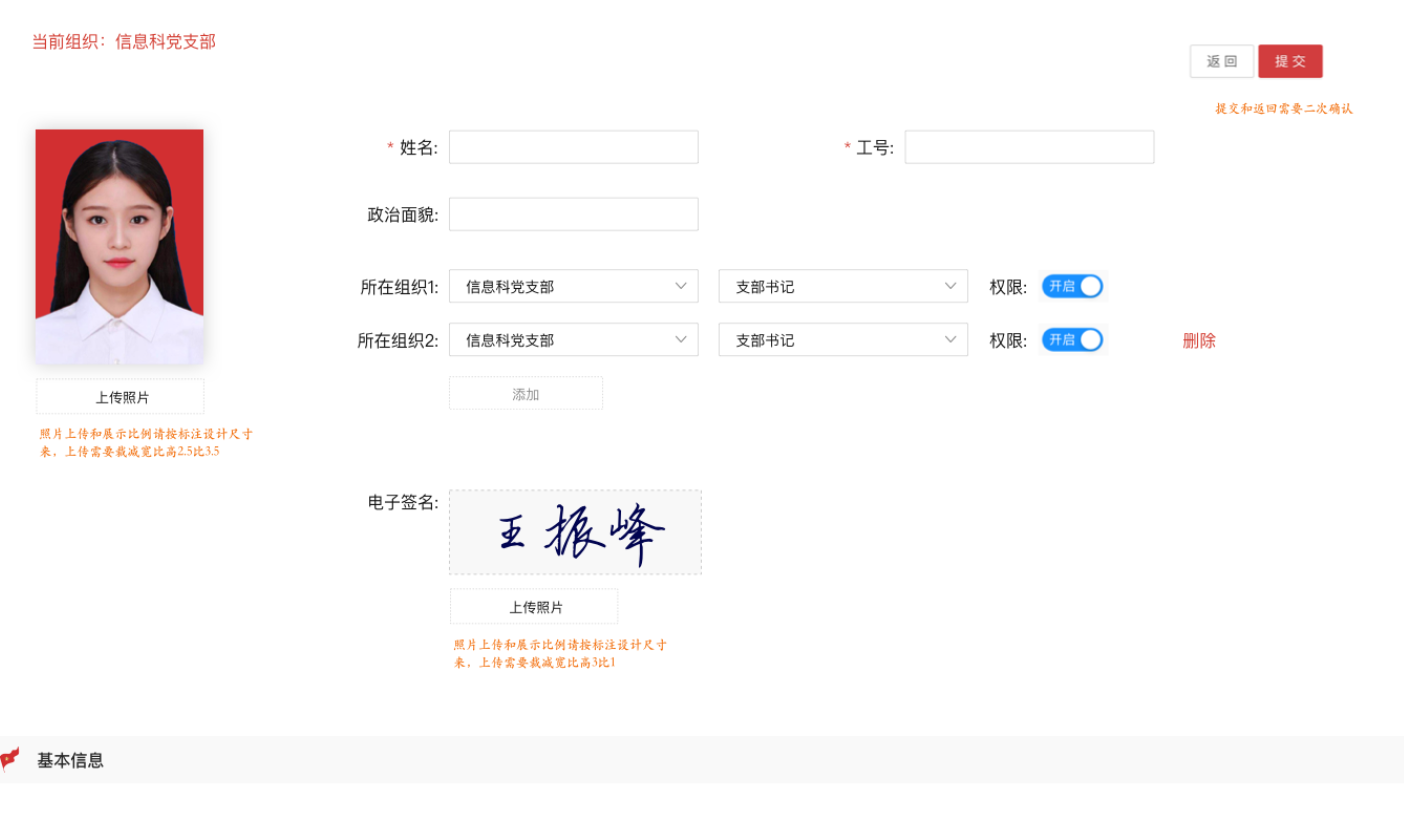Click 删除 link for 所在组织2
This screenshot has width=1404, height=813.
tap(1199, 340)
